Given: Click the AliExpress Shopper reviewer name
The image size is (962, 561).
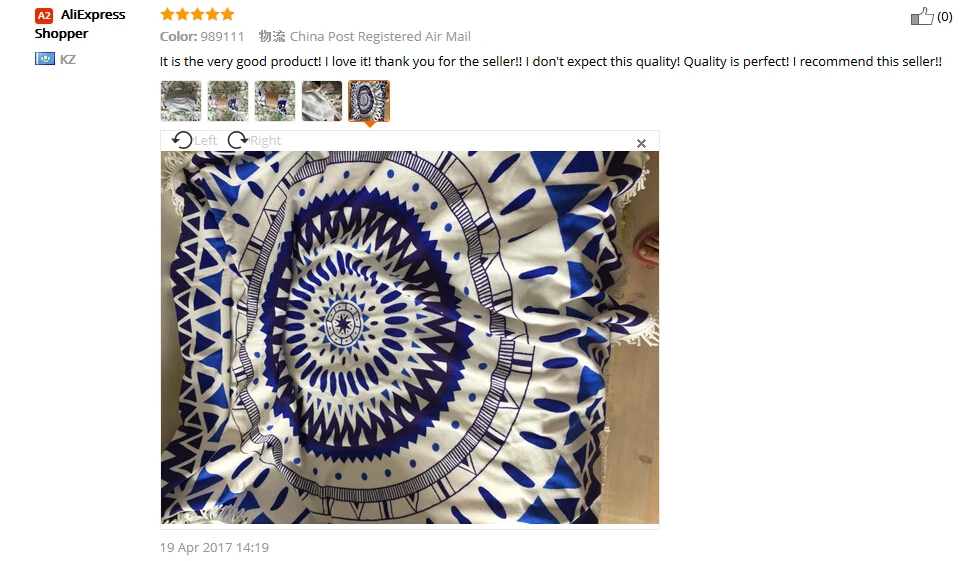Looking at the screenshot, I should tap(80, 24).
